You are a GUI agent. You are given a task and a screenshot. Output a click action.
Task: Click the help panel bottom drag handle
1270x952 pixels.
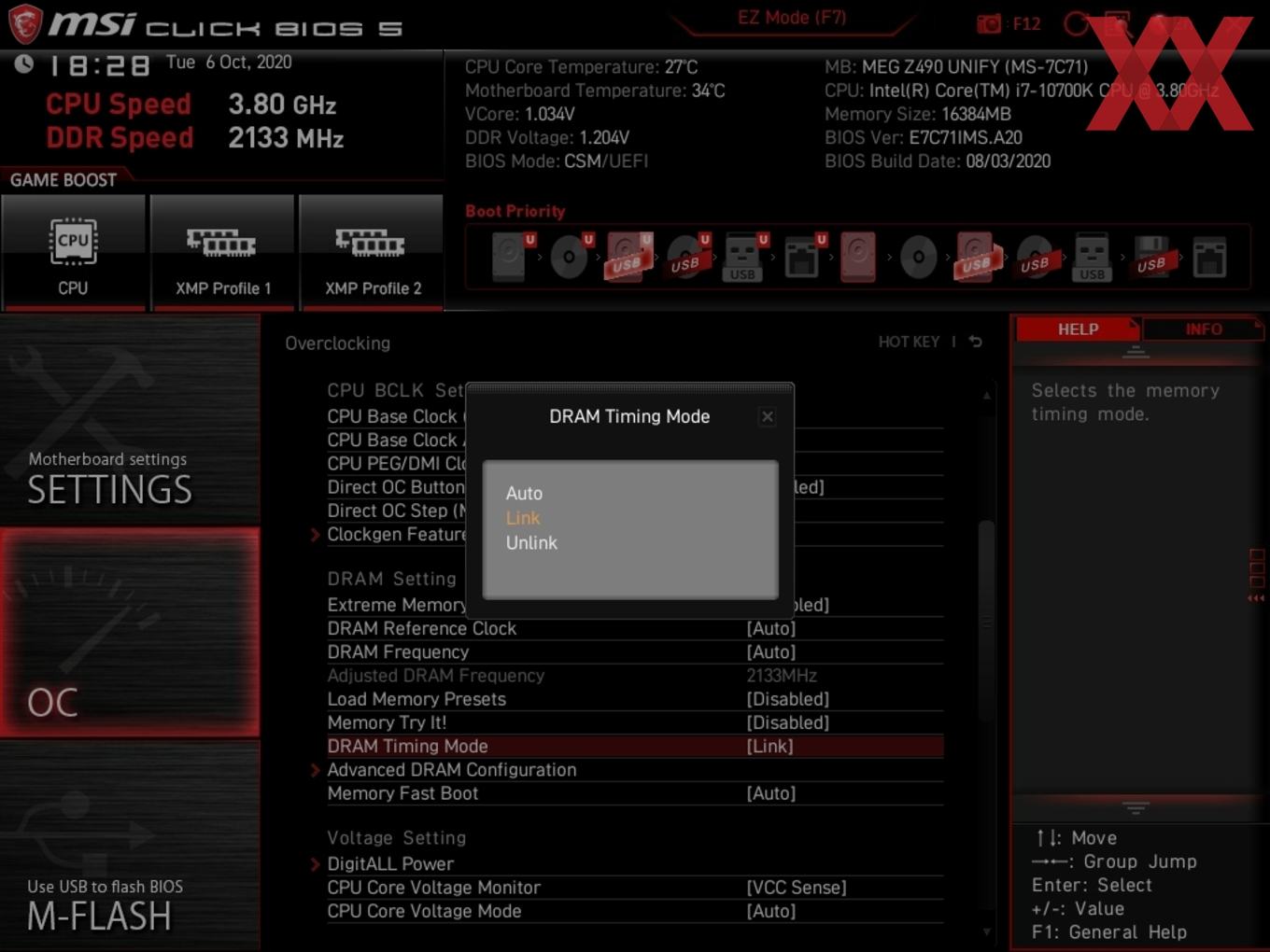(x=1136, y=807)
